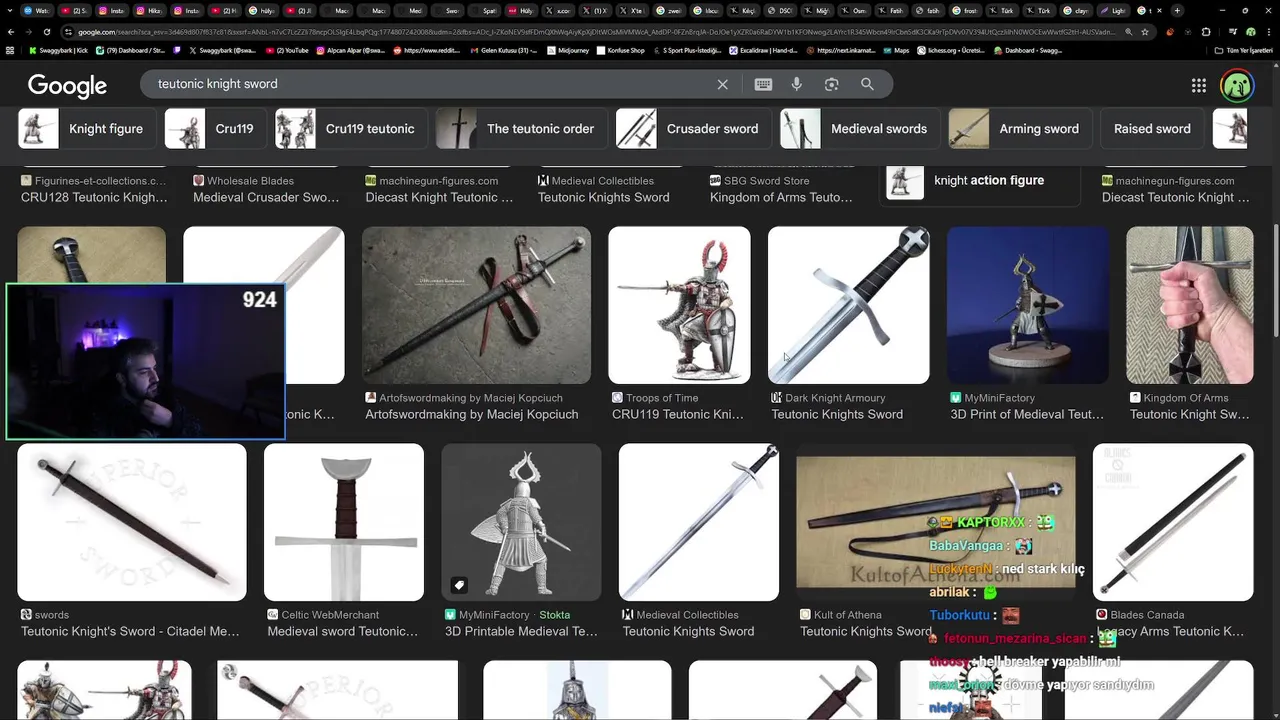Open Artofswordmaking by Maciej Kopciuch sword image
This screenshot has width=1280, height=720.
click(476, 305)
